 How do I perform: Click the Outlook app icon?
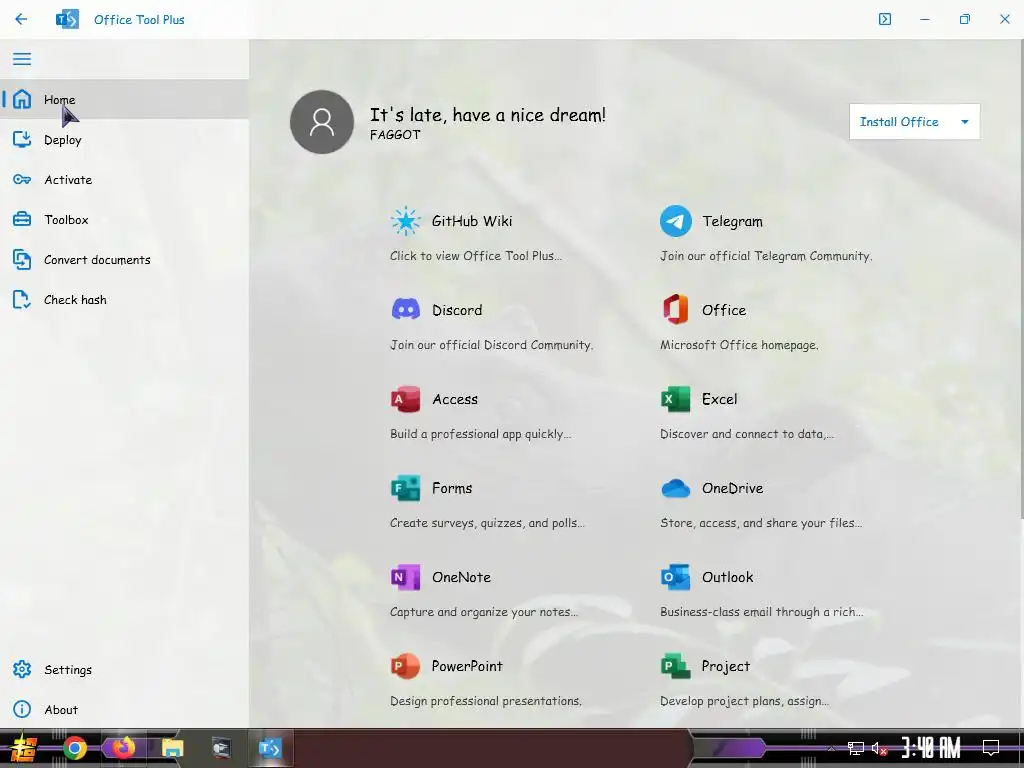[x=675, y=577]
